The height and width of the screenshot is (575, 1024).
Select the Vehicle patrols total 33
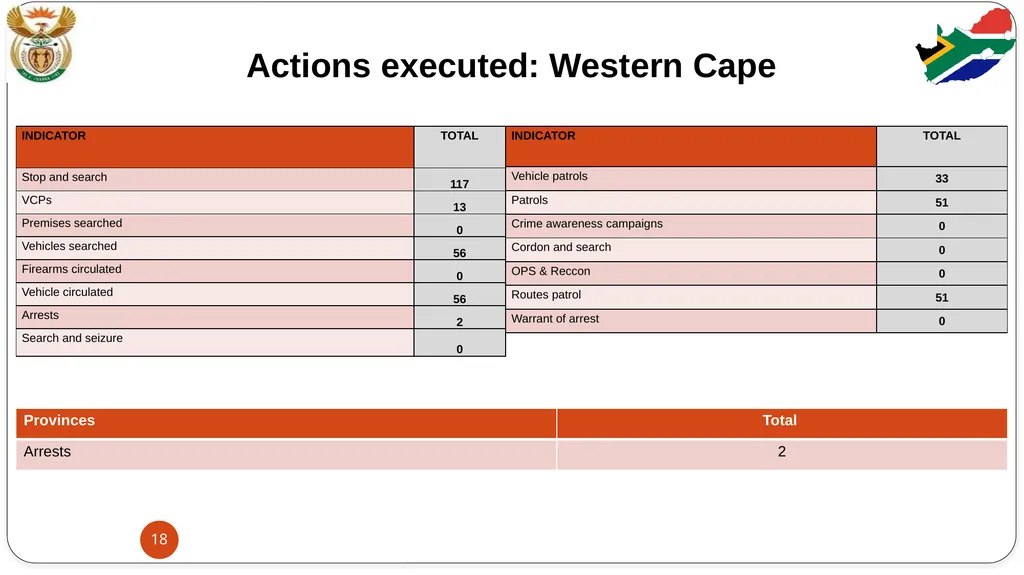tap(941, 178)
